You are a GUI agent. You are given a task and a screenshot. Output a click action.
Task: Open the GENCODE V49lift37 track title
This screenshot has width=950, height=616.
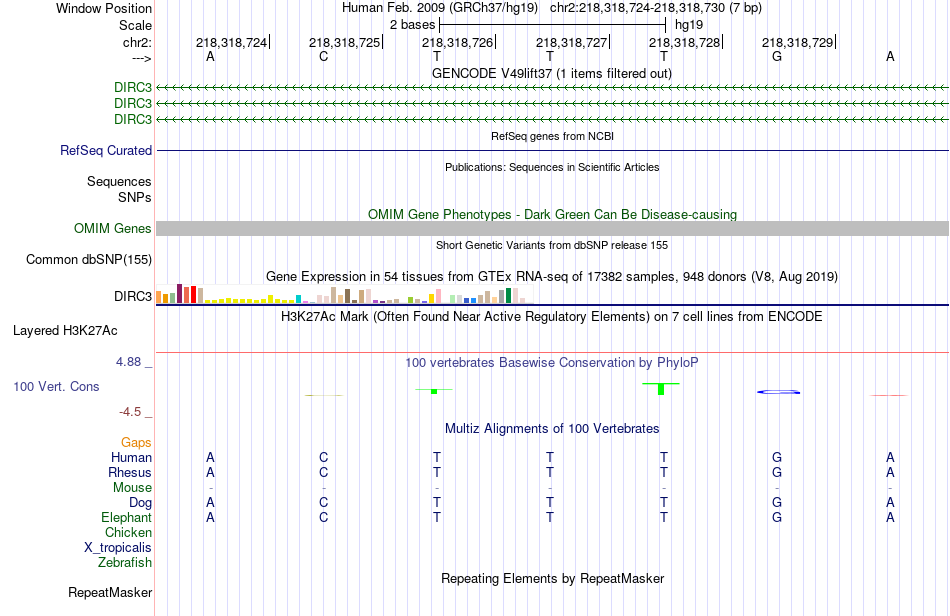(x=552, y=73)
